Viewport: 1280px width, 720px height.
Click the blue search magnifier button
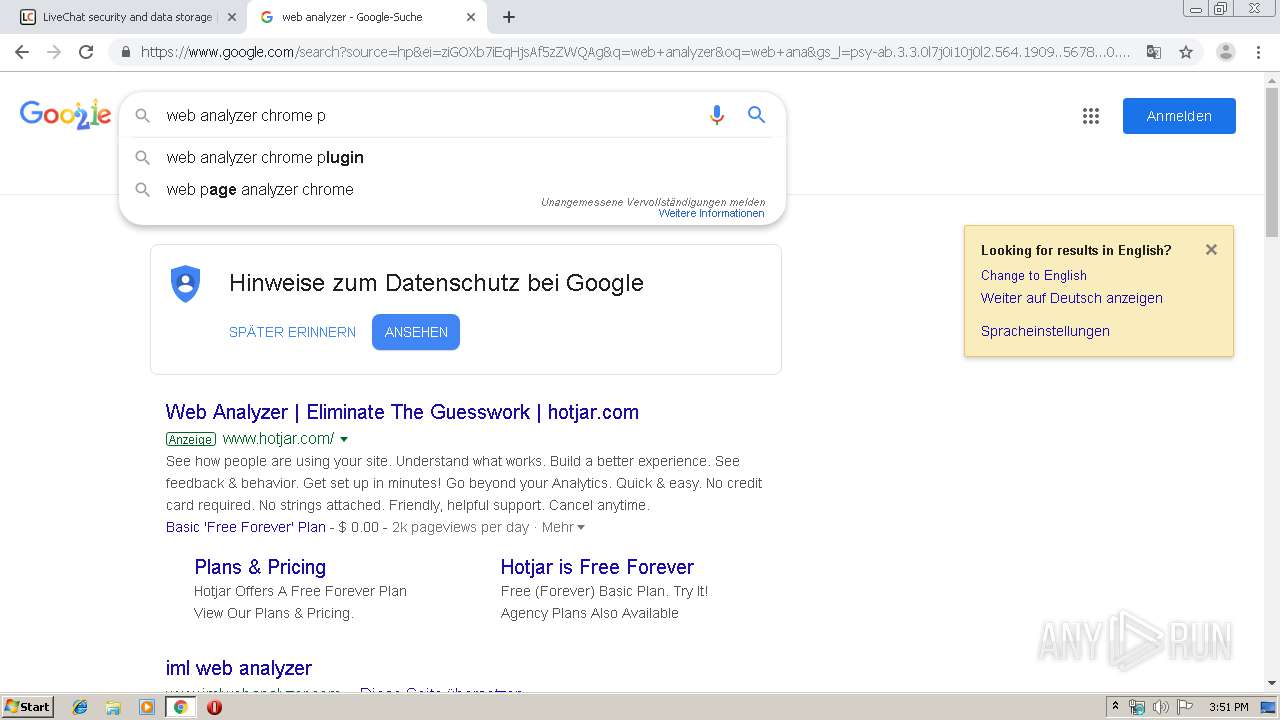757,115
